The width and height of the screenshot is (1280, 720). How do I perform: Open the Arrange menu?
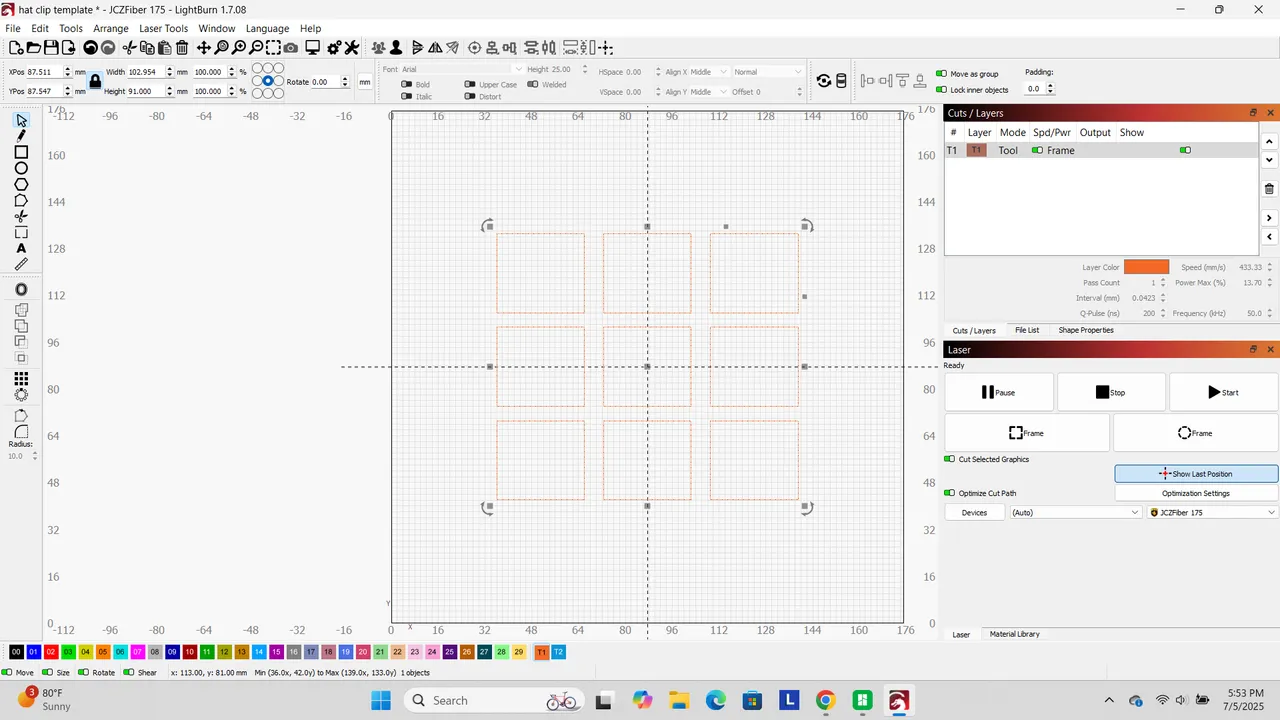[111, 29]
